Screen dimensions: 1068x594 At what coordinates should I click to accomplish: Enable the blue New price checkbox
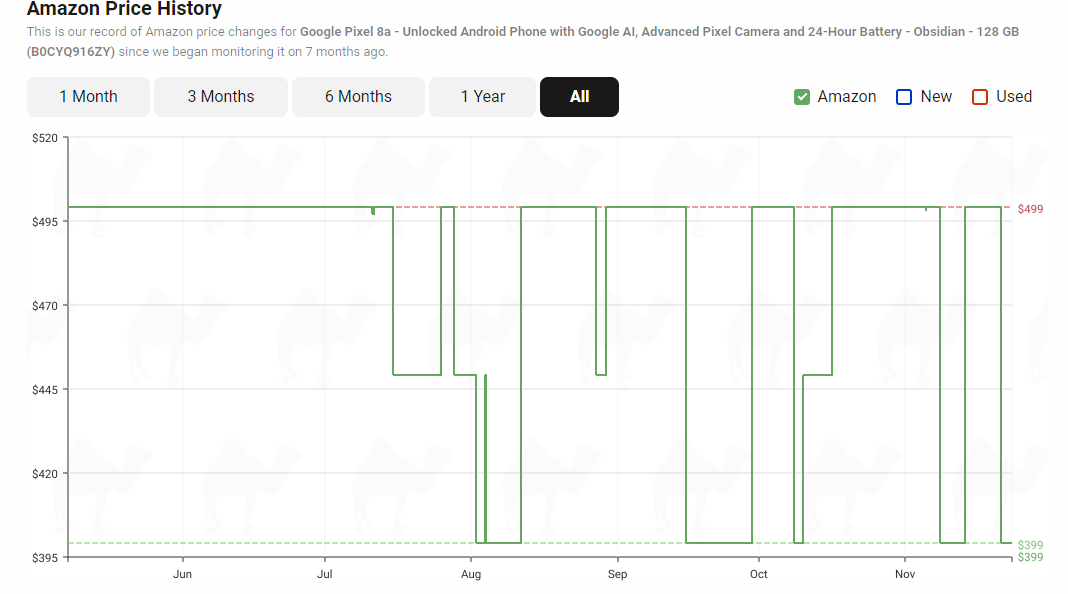click(904, 97)
